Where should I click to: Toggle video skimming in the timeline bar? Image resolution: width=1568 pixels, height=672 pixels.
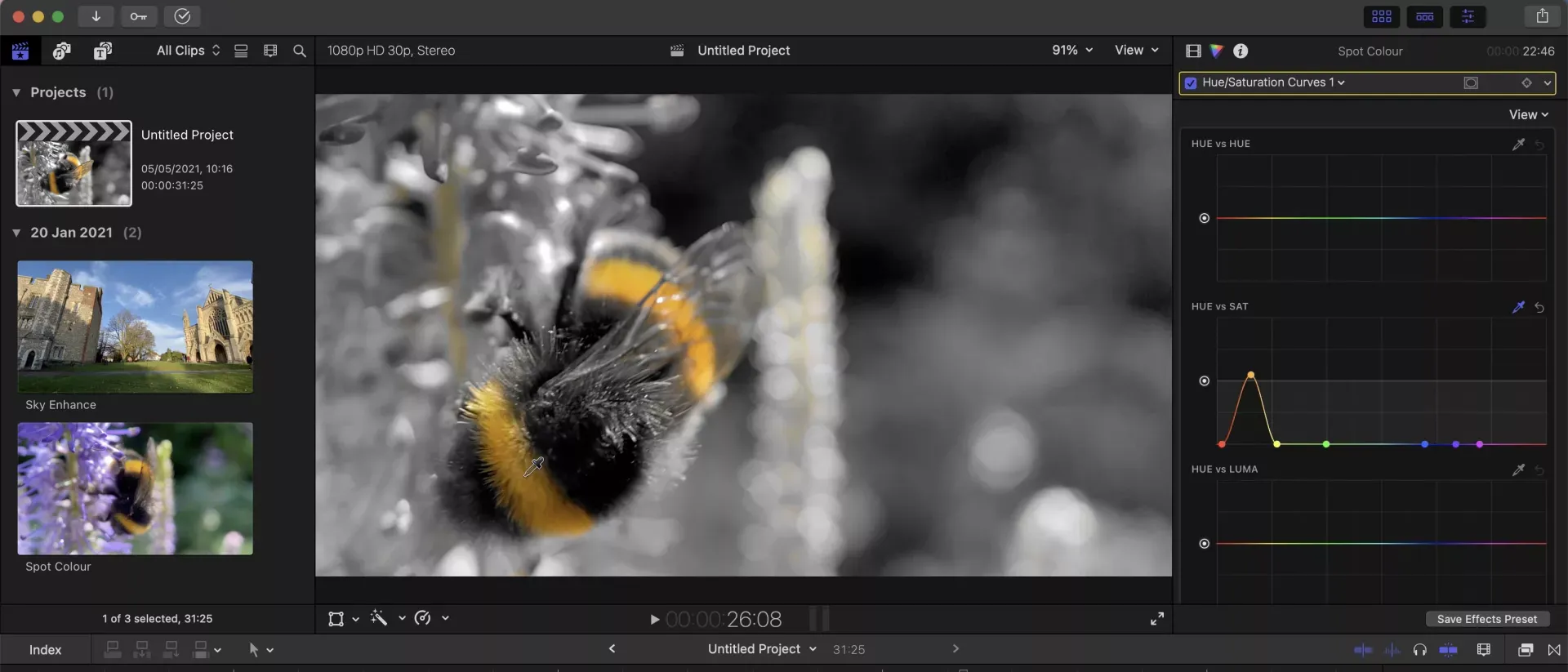[1363, 650]
